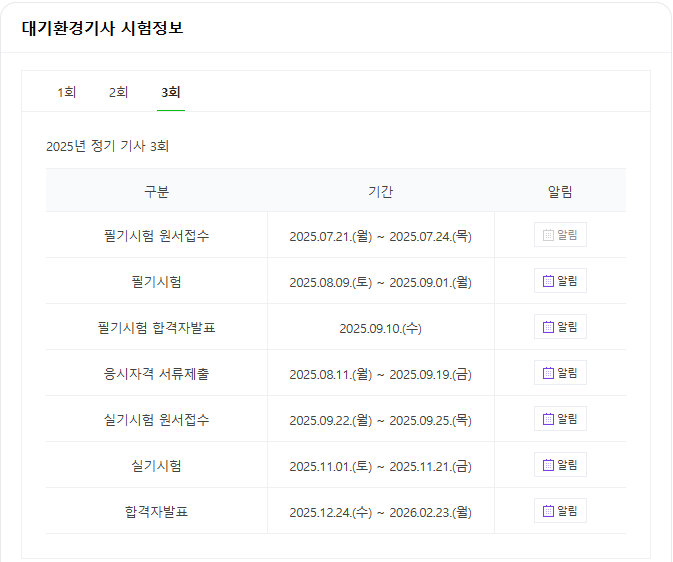The image size is (673, 562).
Task: Switch to the 2회 tab
Action: pos(118,92)
